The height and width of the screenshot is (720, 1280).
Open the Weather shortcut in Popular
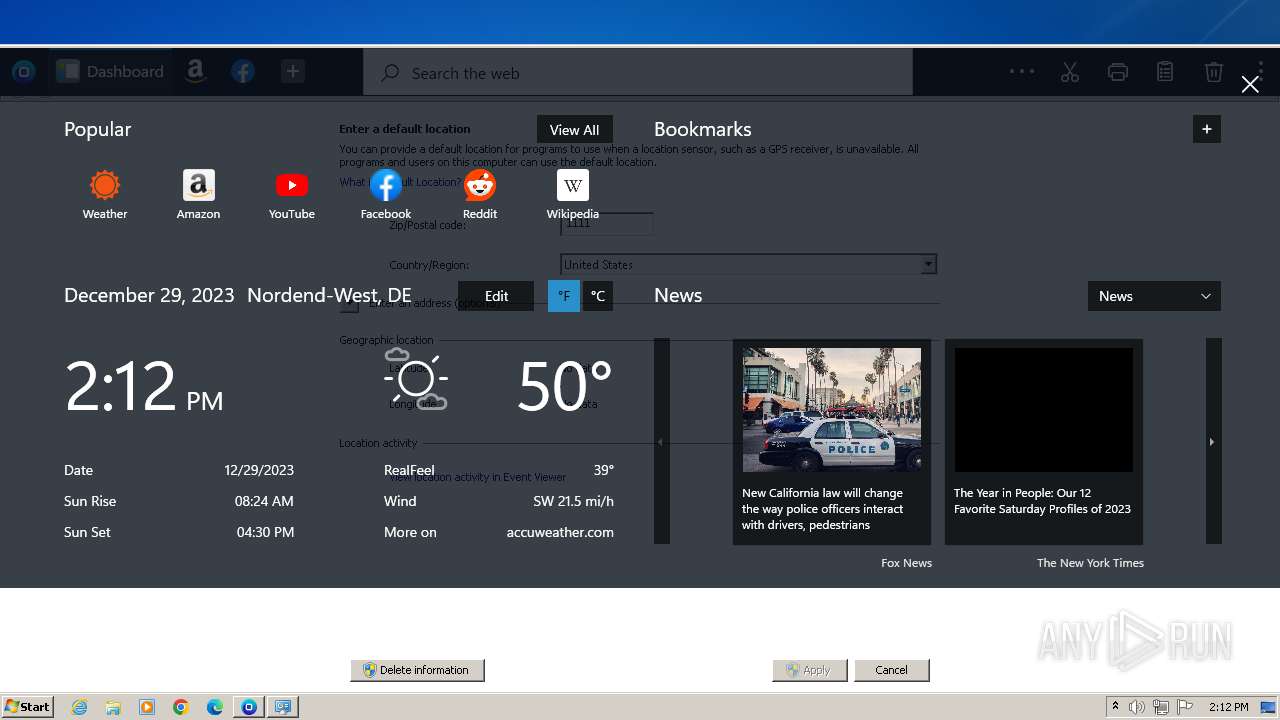tap(104, 194)
